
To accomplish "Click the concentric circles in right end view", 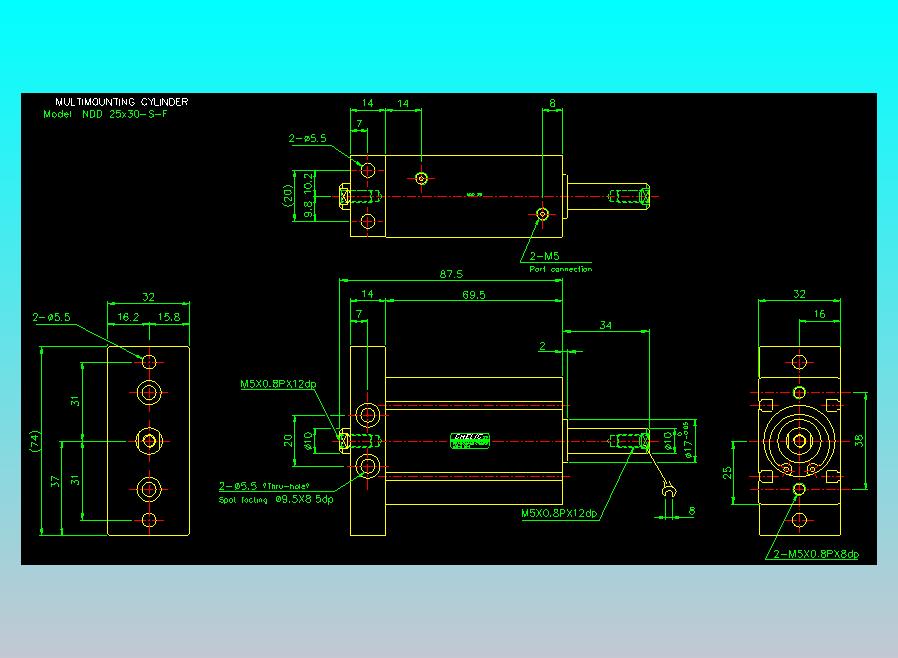I will coord(799,441).
